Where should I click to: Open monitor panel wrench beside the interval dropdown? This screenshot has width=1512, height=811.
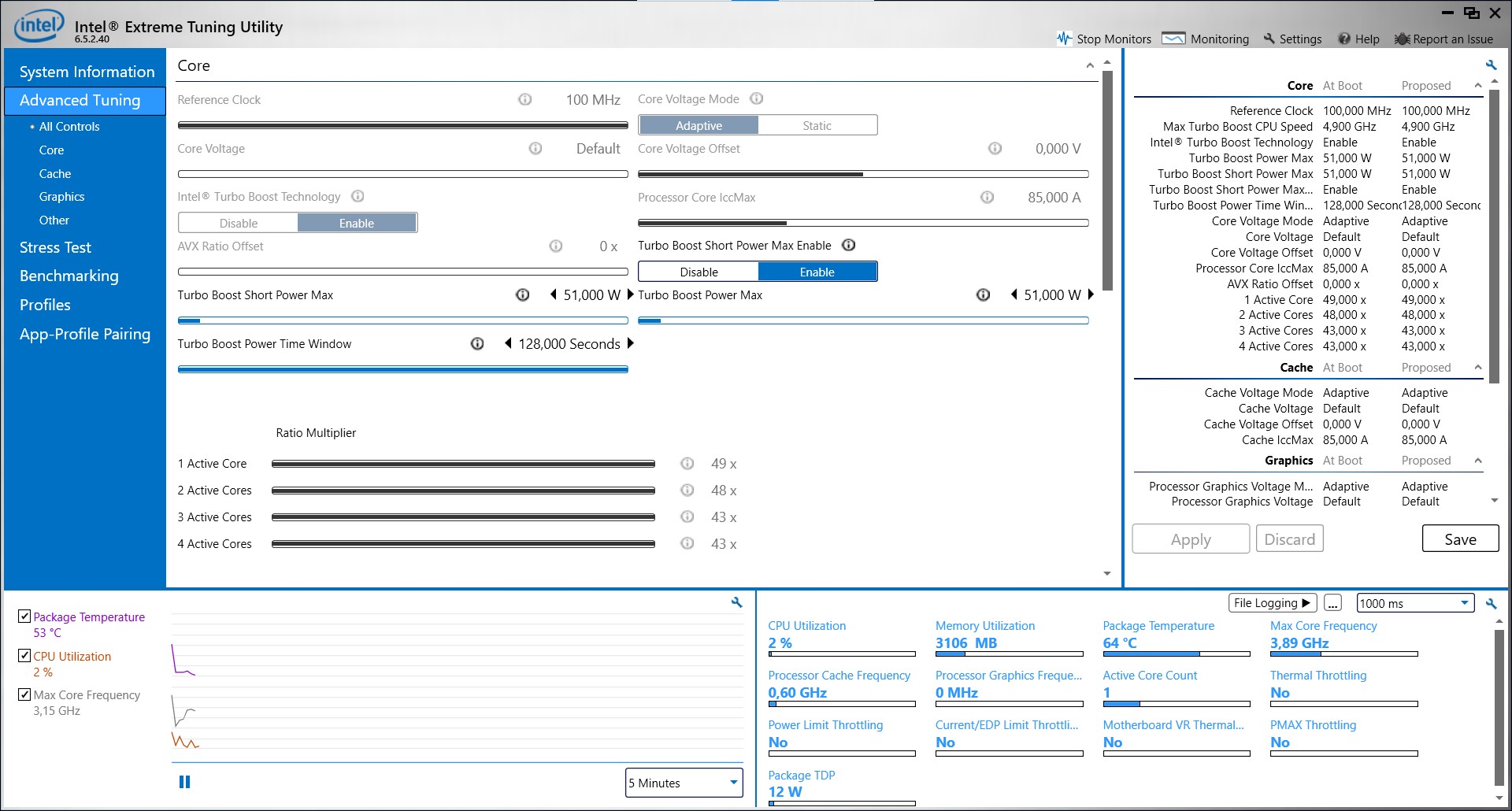[x=1491, y=603]
